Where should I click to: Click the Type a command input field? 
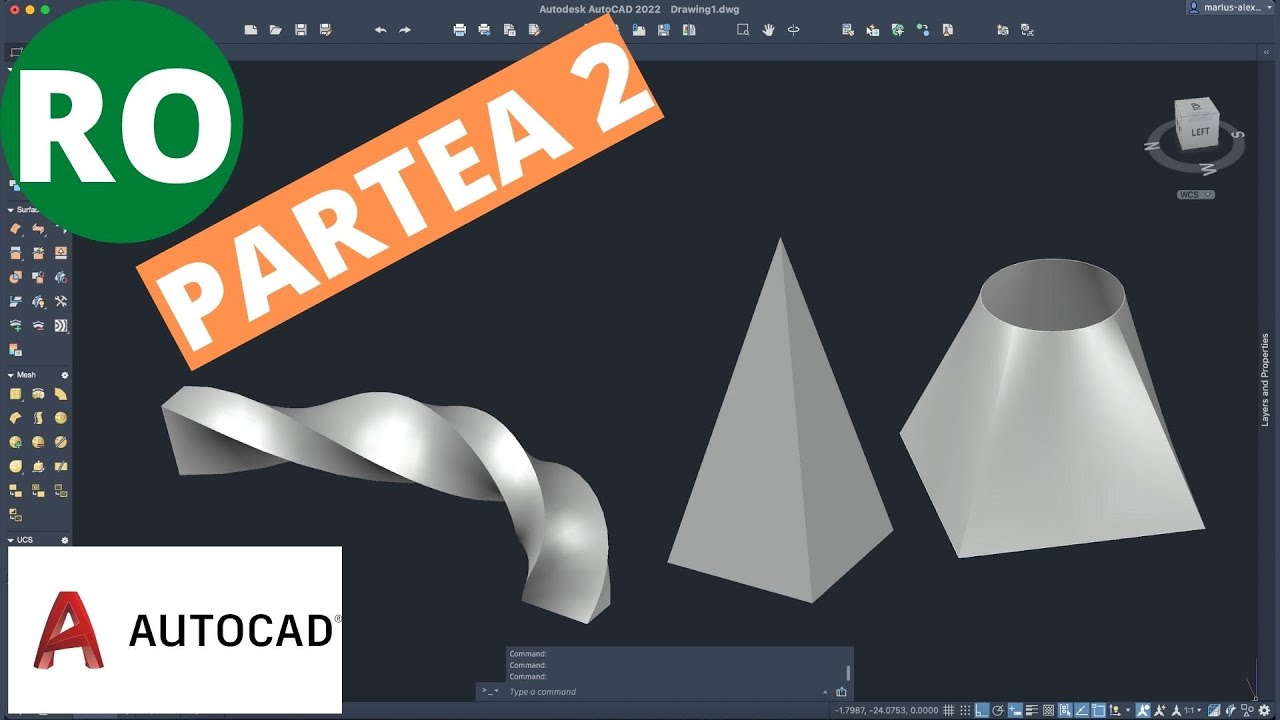660,692
